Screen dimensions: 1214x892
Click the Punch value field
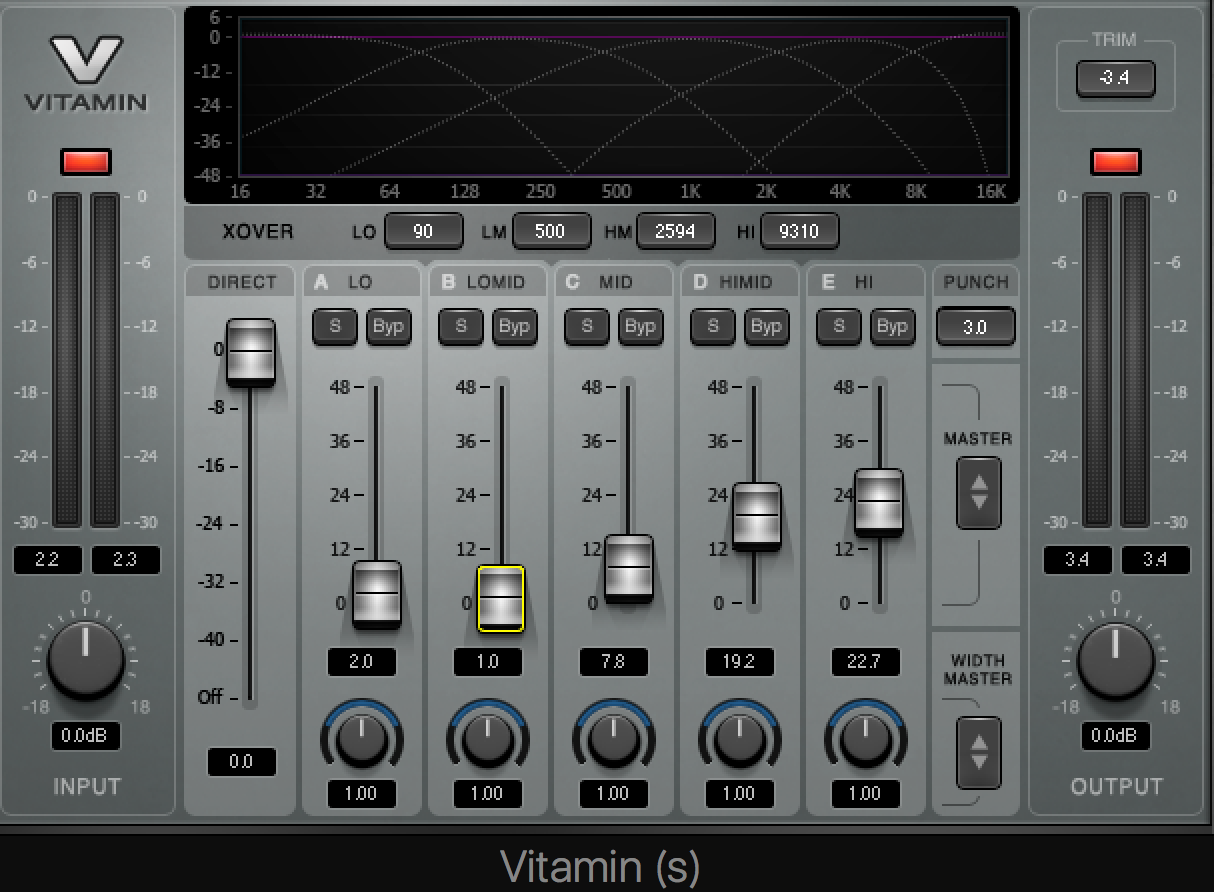pos(975,327)
